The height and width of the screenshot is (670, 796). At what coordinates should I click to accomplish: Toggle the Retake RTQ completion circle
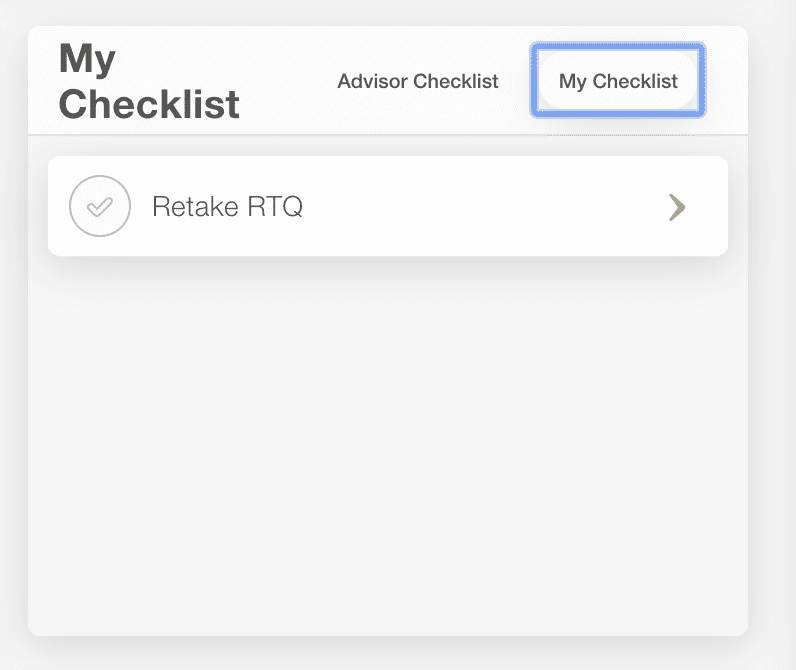click(x=100, y=206)
